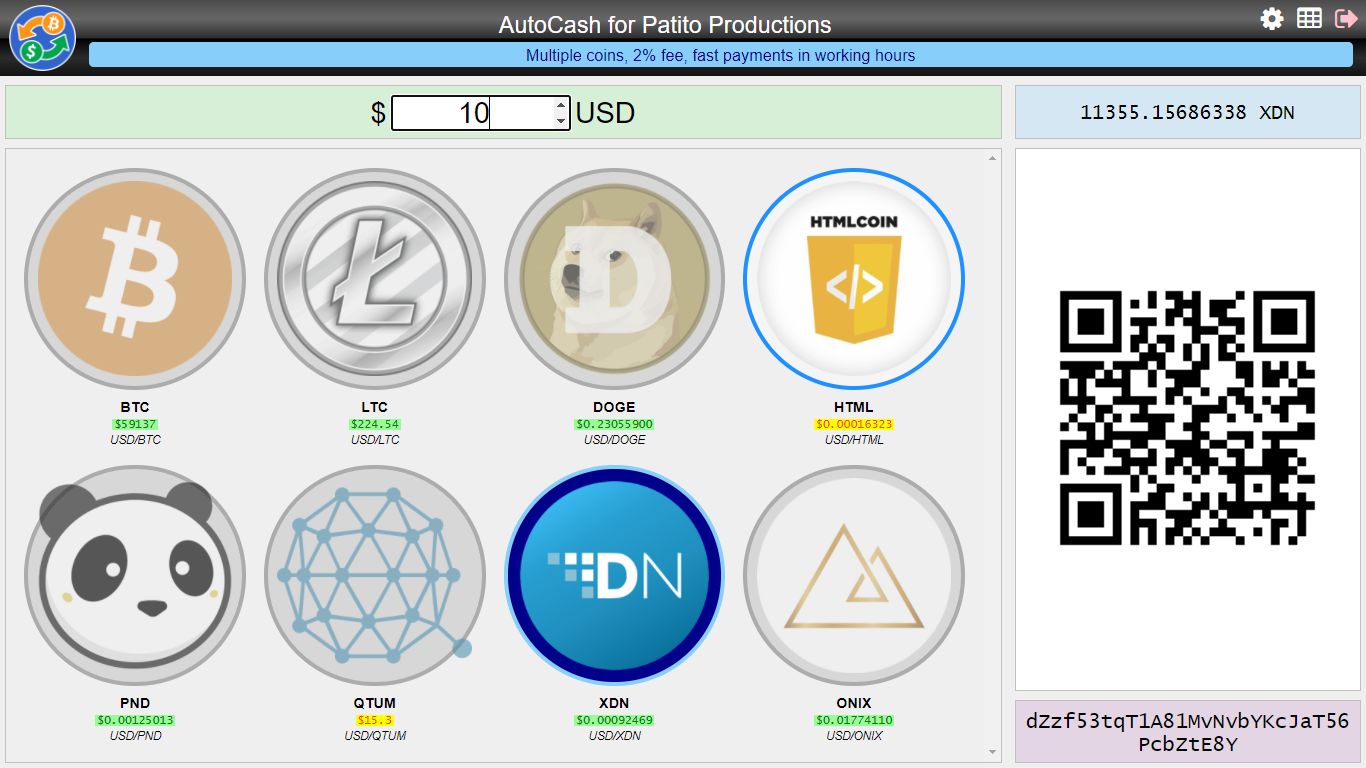
Task: Click the USD/XDN pair label
Action: [614, 736]
